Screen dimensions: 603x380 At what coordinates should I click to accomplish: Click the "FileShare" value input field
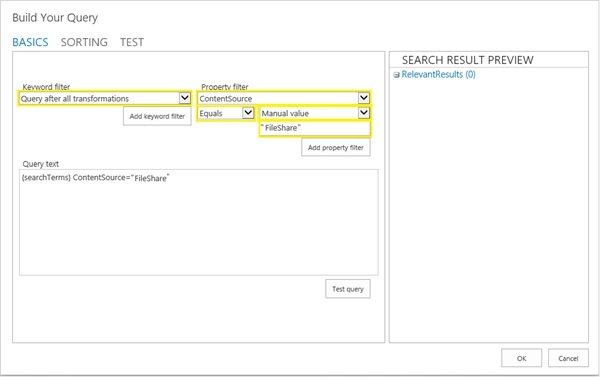pyautogui.click(x=315, y=128)
